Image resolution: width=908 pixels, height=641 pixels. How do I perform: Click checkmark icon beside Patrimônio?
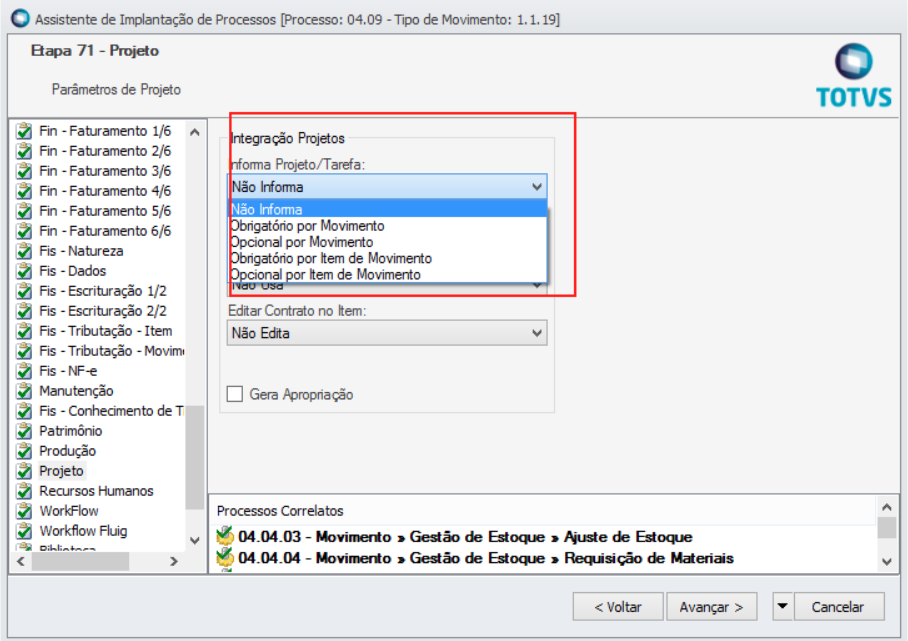coord(24,431)
